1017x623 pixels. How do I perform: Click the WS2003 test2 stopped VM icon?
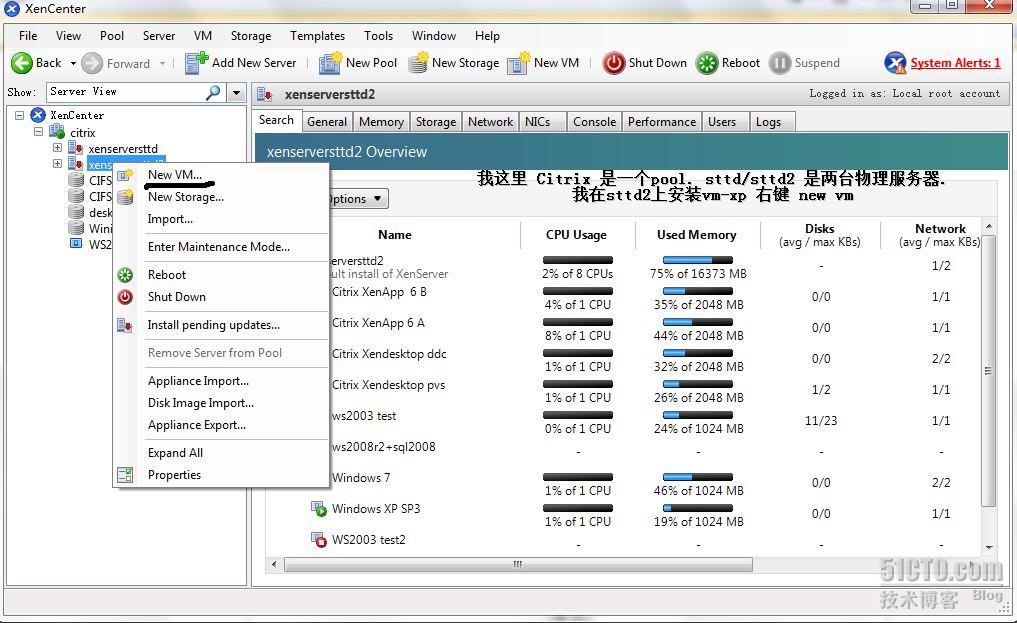pos(318,539)
